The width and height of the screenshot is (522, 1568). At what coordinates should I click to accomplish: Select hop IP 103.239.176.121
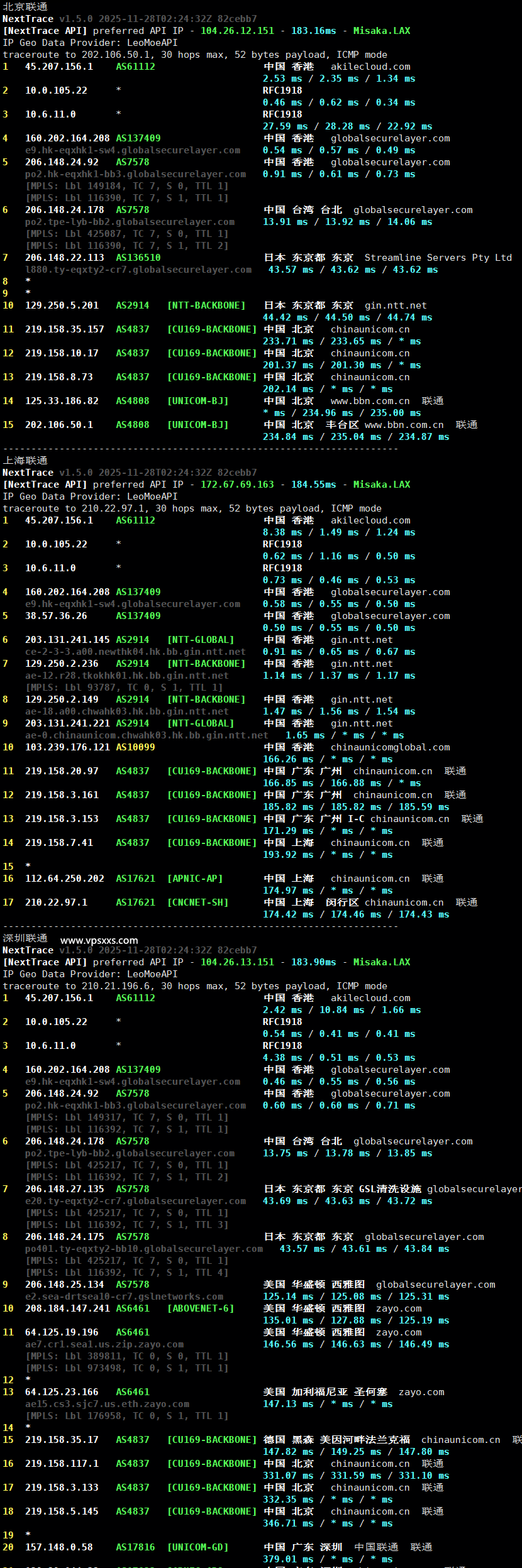[x=67, y=747]
